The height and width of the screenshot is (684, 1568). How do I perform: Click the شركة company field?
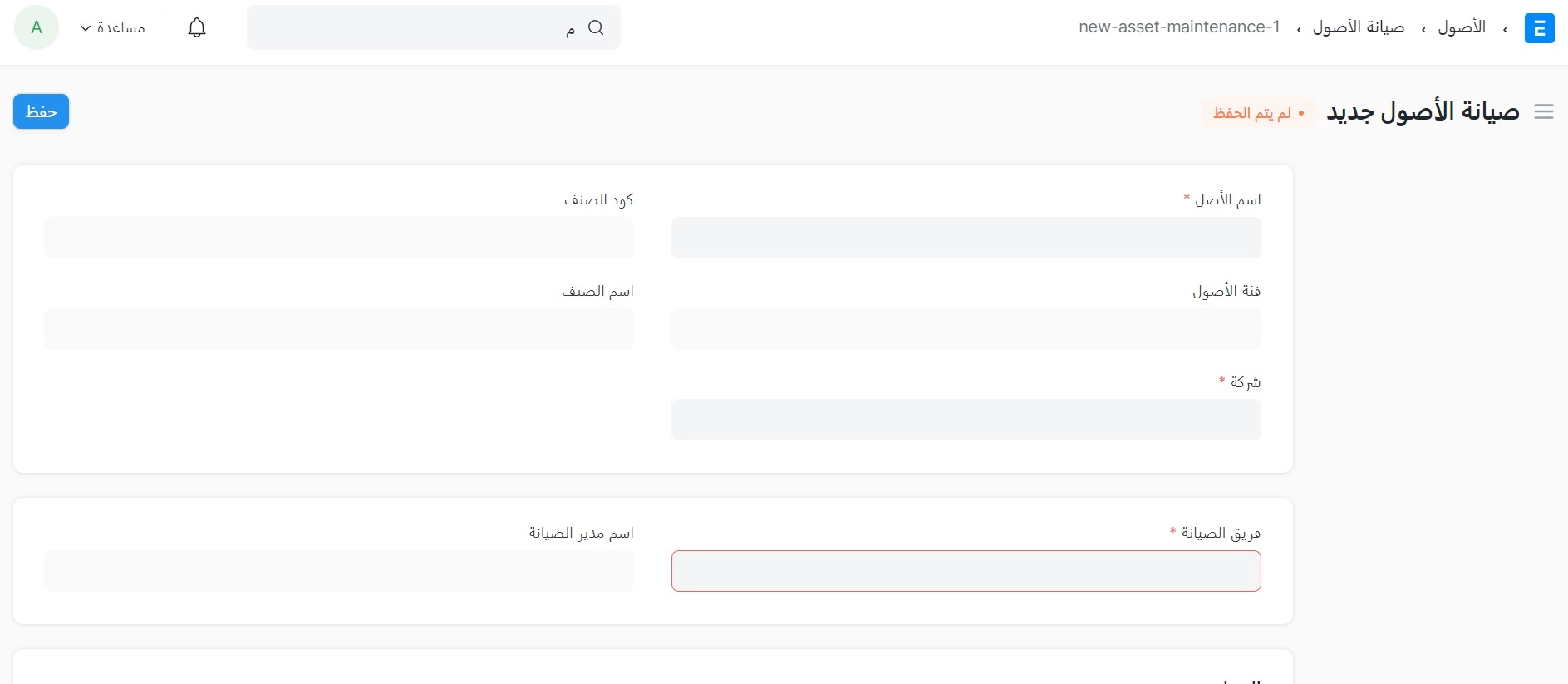pyautogui.click(x=966, y=420)
